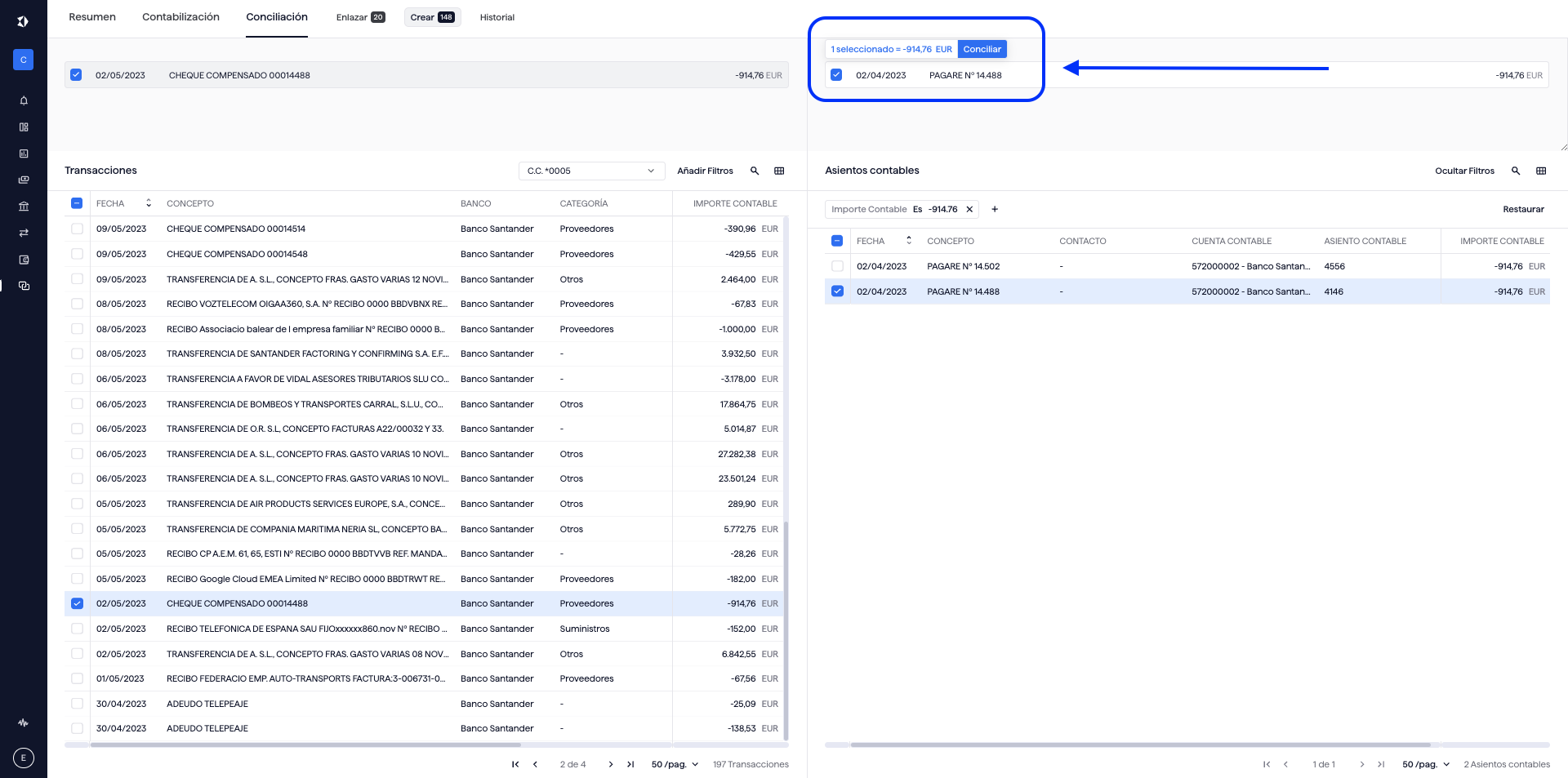The width and height of the screenshot is (1568, 778).
Task: Check the RECIBO TELEFONICA DE ESPANA row
Action: tap(77, 629)
